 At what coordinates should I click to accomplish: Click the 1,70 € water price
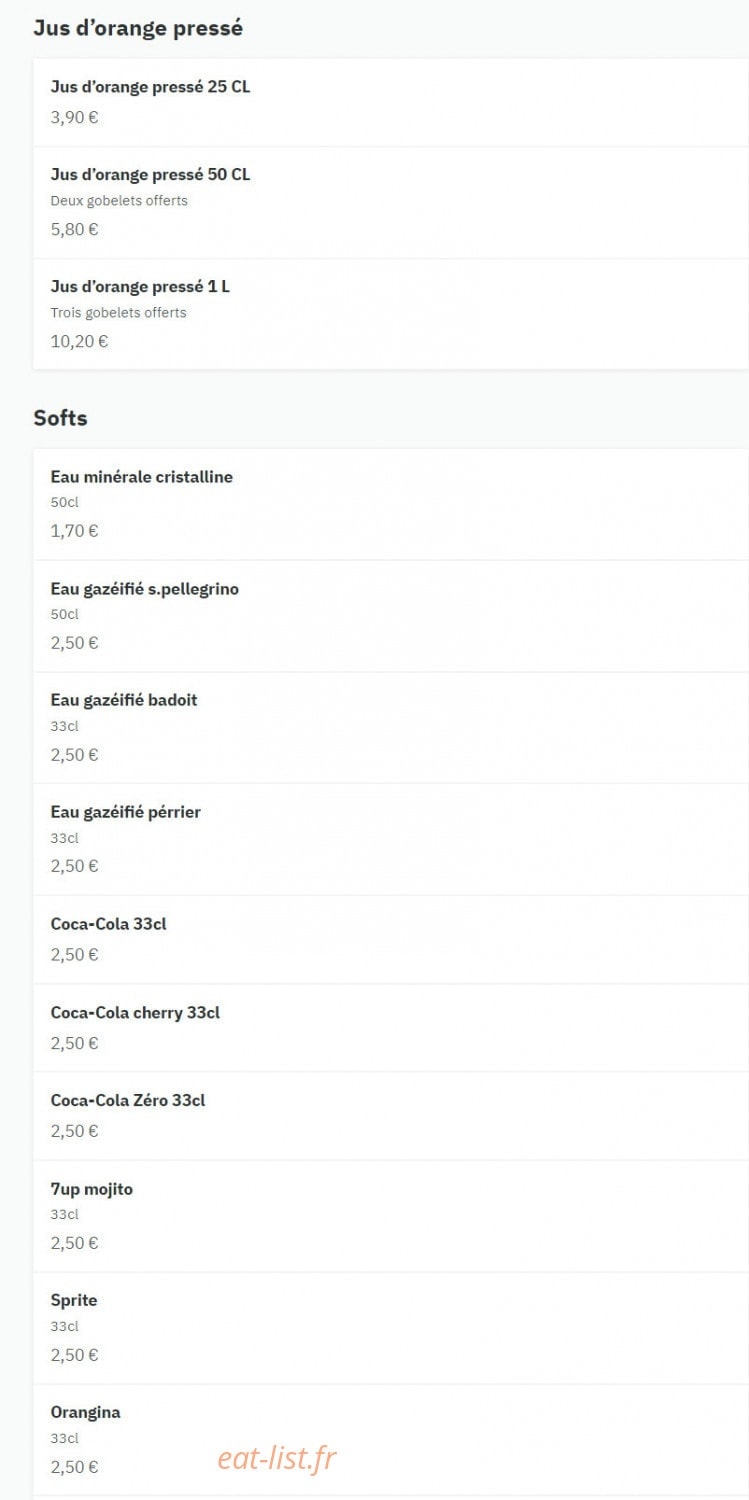tap(74, 531)
